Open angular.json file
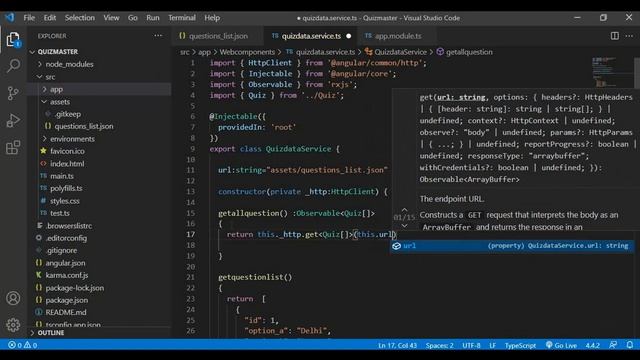This screenshot has height=360, width=640. point(65,263)
